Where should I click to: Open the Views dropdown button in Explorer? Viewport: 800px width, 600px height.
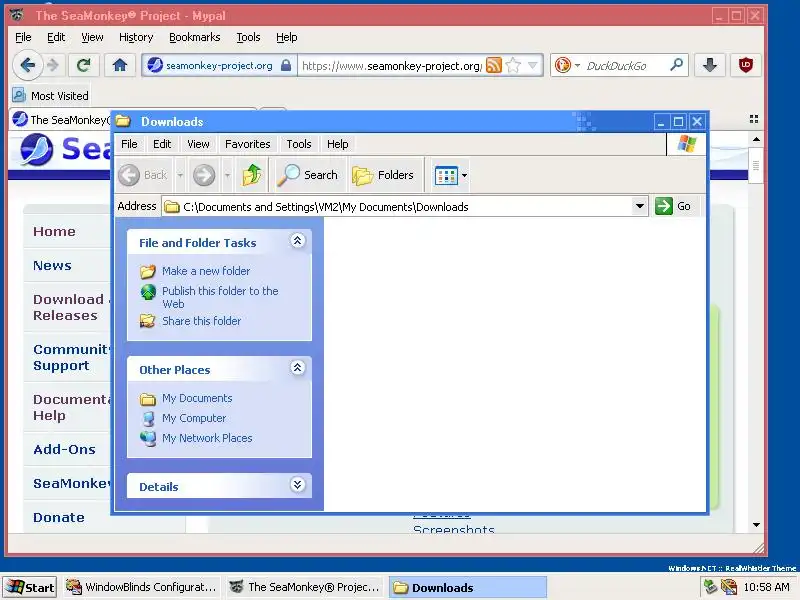click(x=451, y=175)
